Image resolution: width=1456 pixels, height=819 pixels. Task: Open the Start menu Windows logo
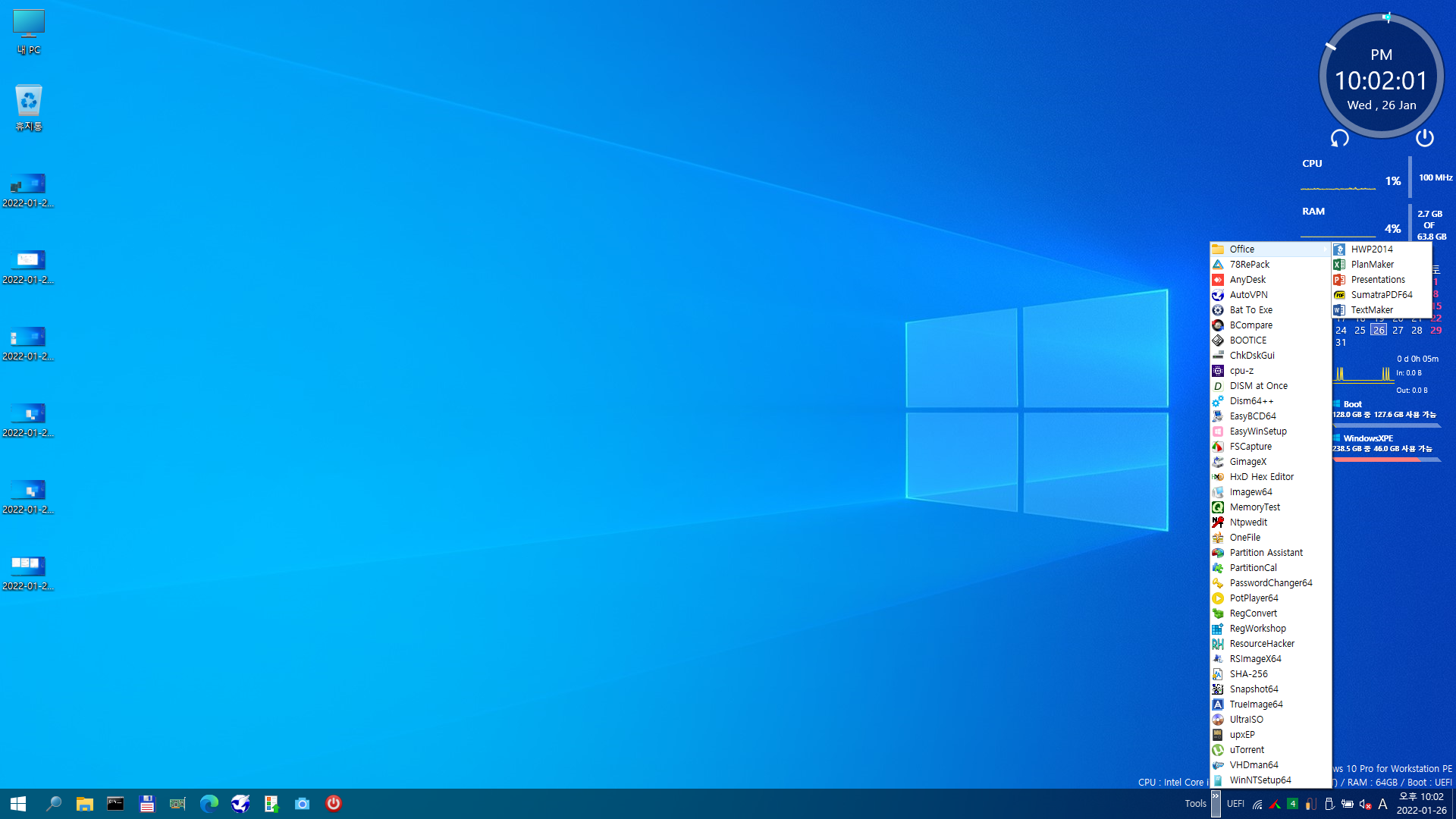tap(18, 804)
